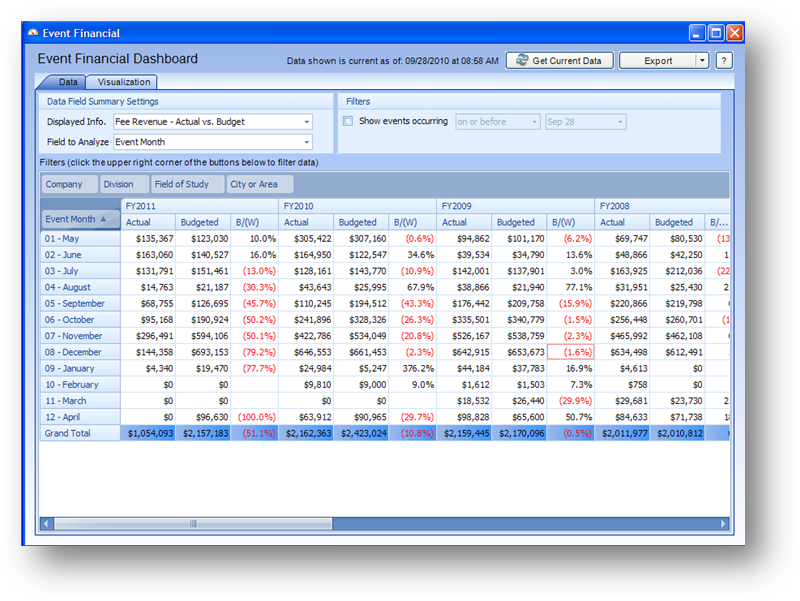Image resolution: width=800 pixels, height=601 pixels.
Task: Click the $335,501 October FY2009 cell
Action: tap(465, 320)
